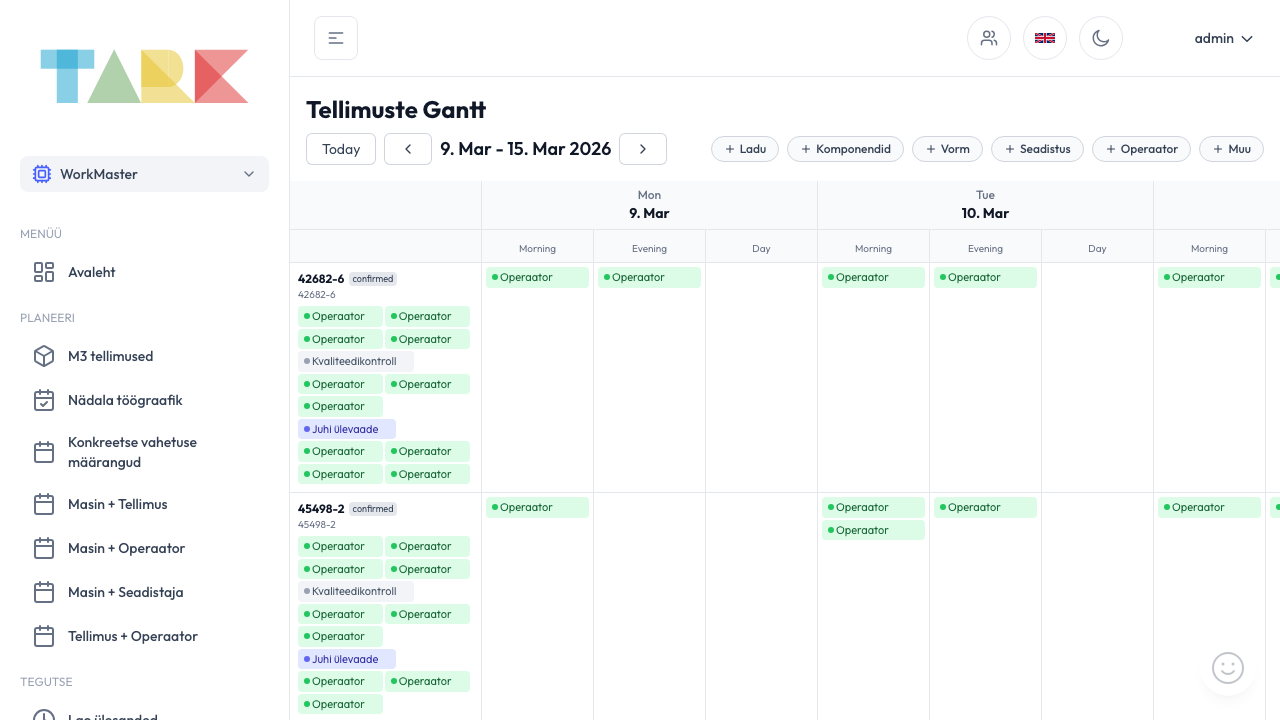Open the admin account dropdown
This screenshot has height=720, width=1280.
(x=1223, y=38)
